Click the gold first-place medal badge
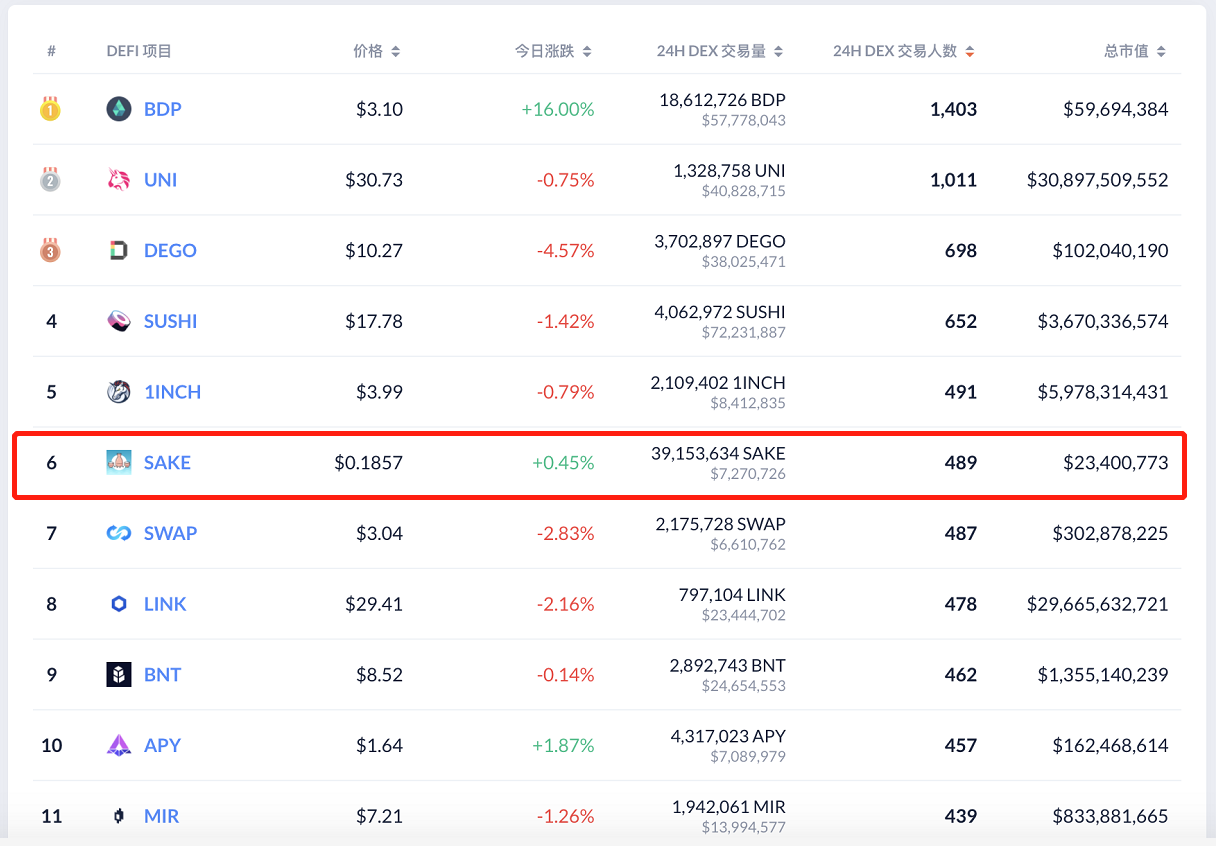This screenshot has width=1216, height=846. point(50,109)
